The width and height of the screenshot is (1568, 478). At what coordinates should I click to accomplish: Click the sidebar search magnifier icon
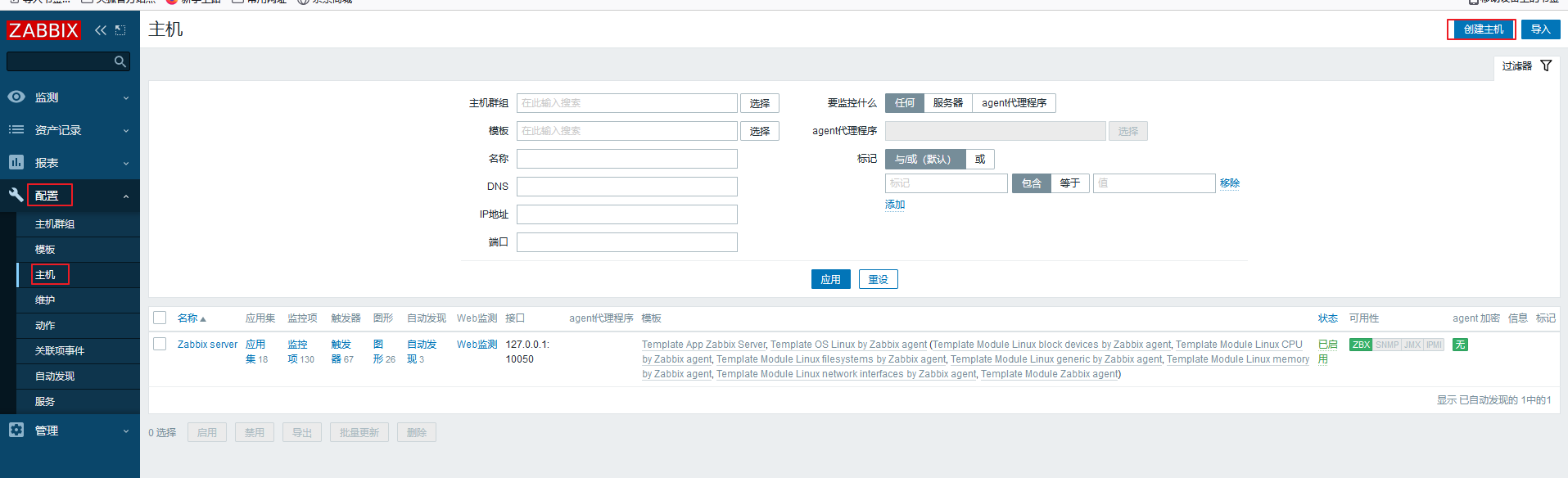tap(120, 61)
